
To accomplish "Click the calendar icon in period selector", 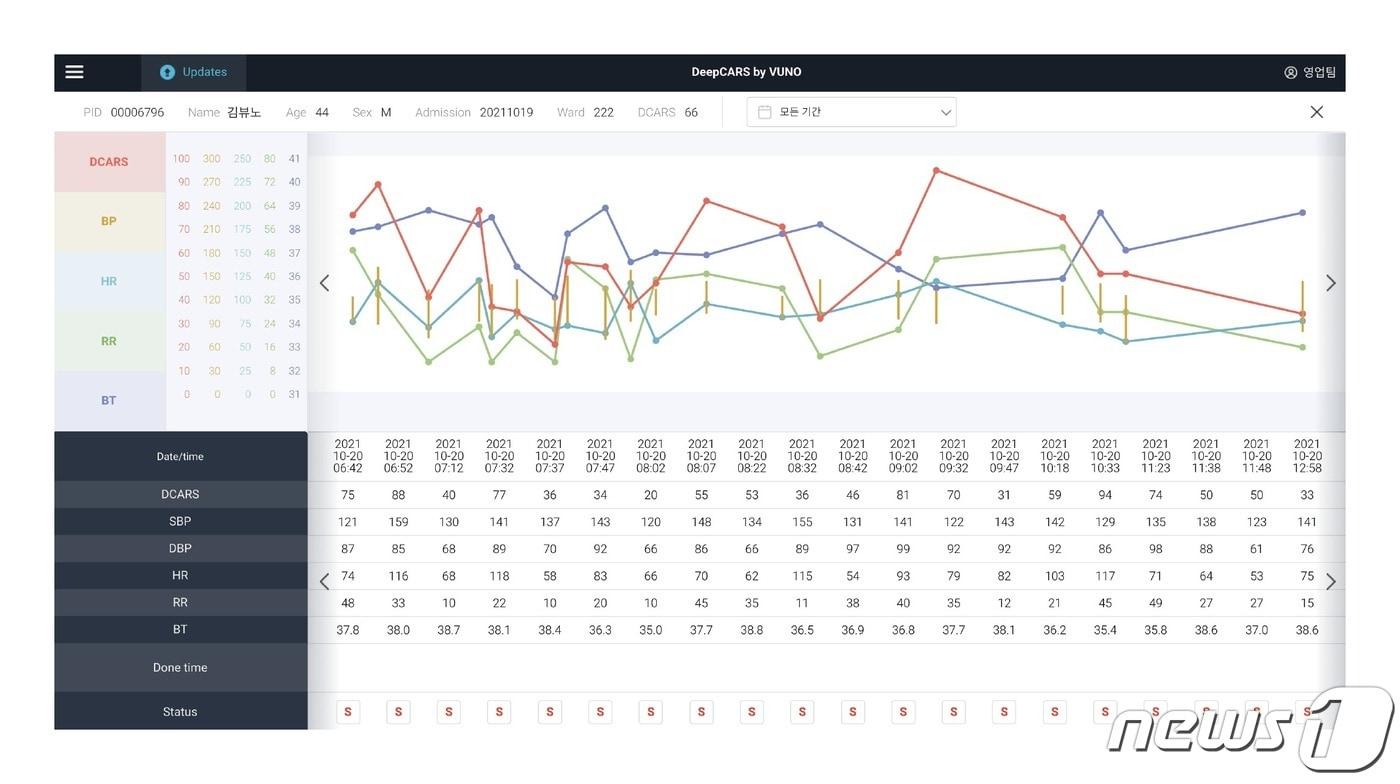I will tap(765, 112).
